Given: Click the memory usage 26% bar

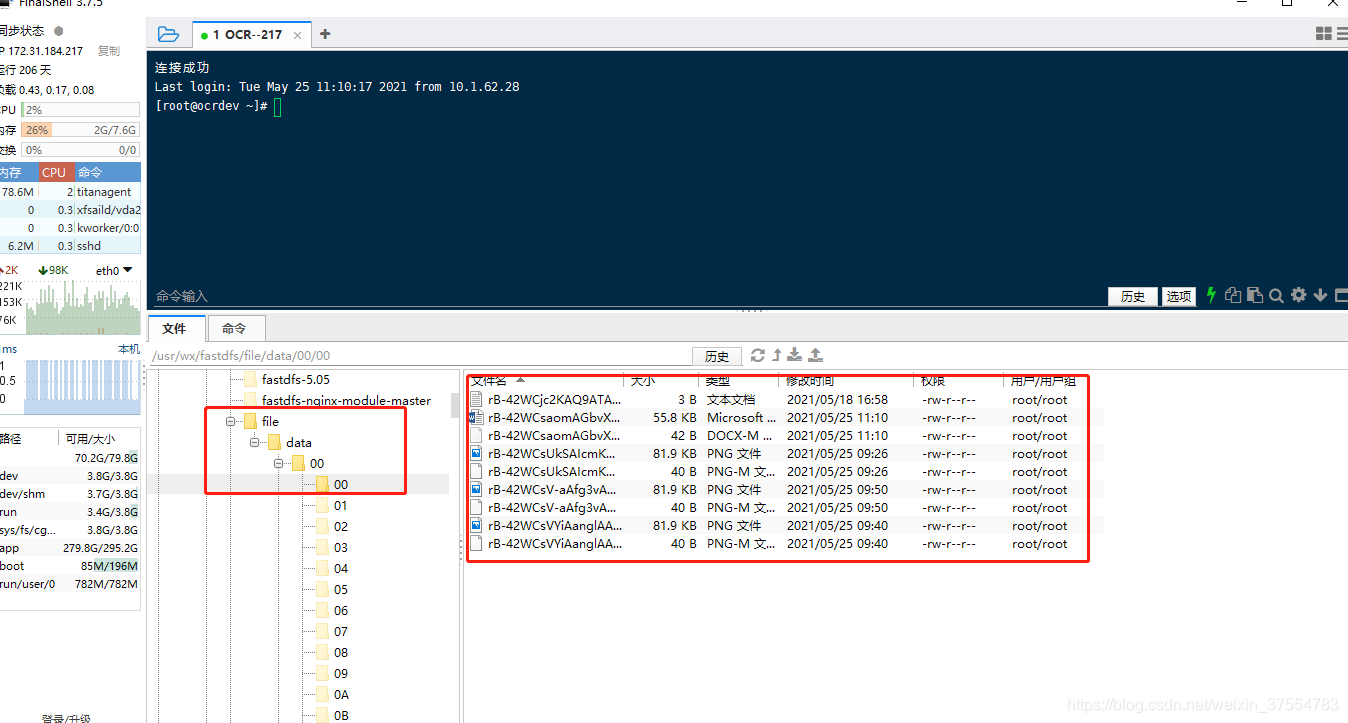Looking at the screenshot, I should coord(80,130).
